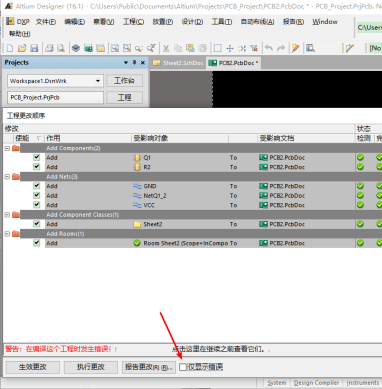Click the 受影响文档 column header
This screenshot has height=389, width=382.
pos(307,138)
